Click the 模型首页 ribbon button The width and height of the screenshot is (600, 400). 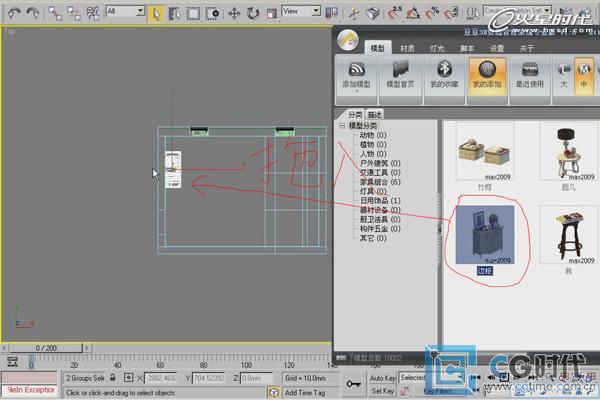[400, 76]
